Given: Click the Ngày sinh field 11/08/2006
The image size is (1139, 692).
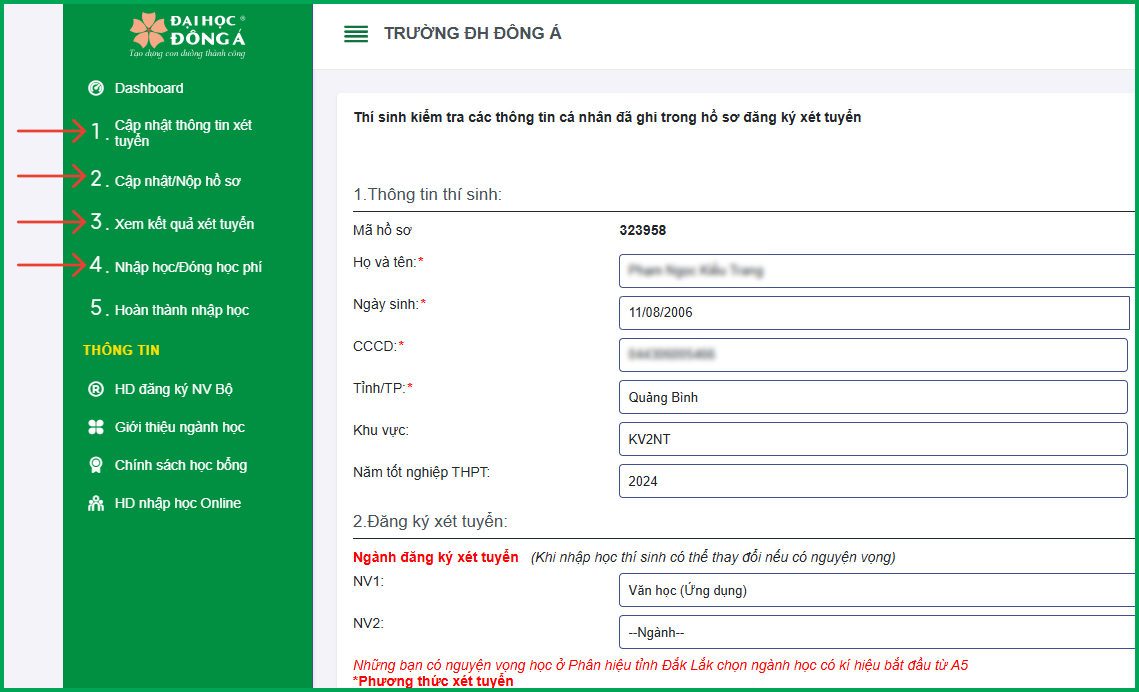Looking at the screenshot, I should [874, 313].
